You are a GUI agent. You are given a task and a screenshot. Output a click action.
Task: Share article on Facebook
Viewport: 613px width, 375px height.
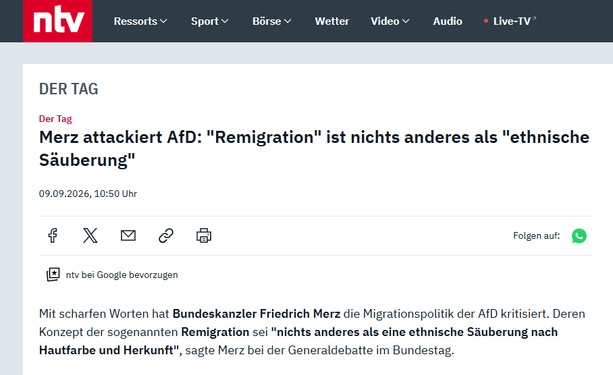click(x=53, y=236)
